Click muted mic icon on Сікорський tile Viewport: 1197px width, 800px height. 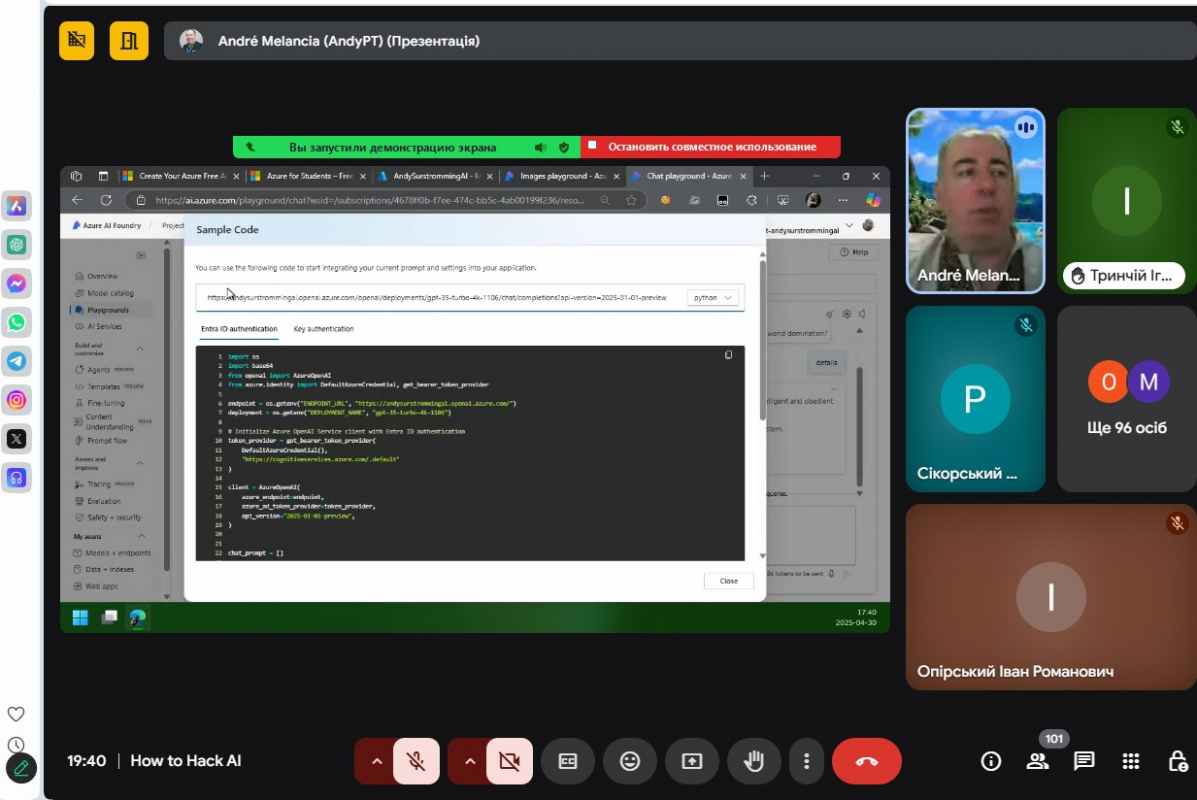1025,325
